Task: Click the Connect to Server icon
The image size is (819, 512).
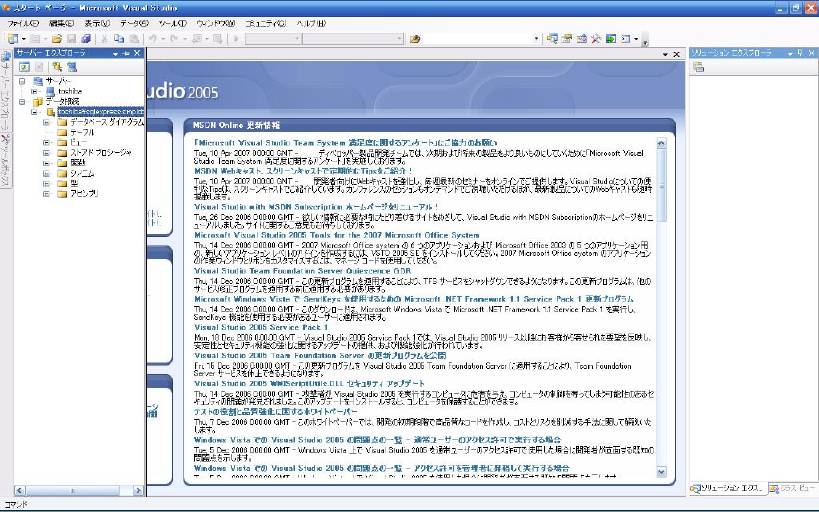Action: pos(72,67)
